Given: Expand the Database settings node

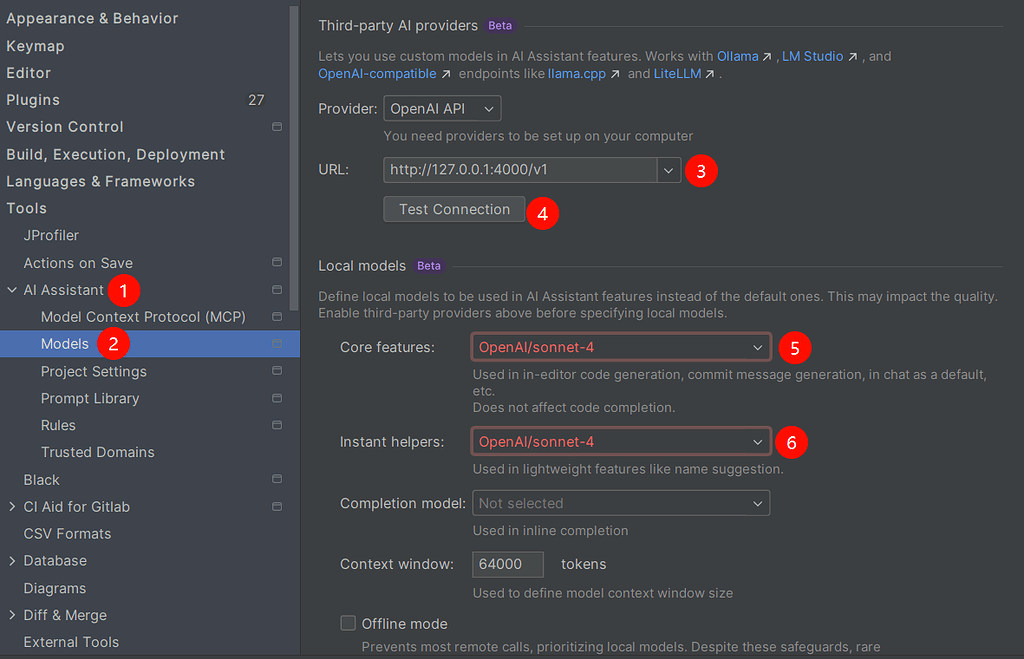Looking at the screenshot, I should click(x=12, y=560).
